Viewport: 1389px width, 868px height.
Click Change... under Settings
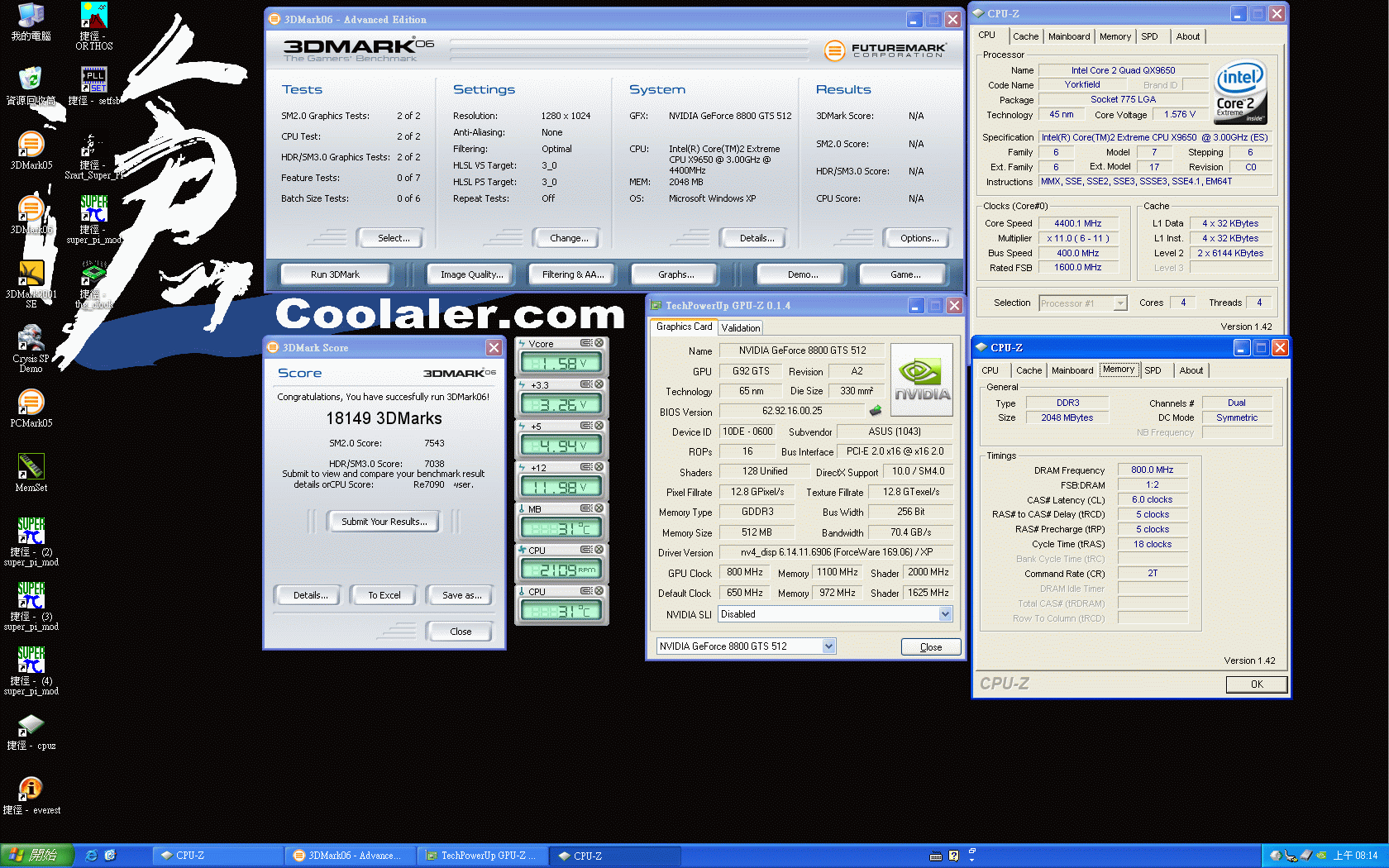[x=569, y=238]
